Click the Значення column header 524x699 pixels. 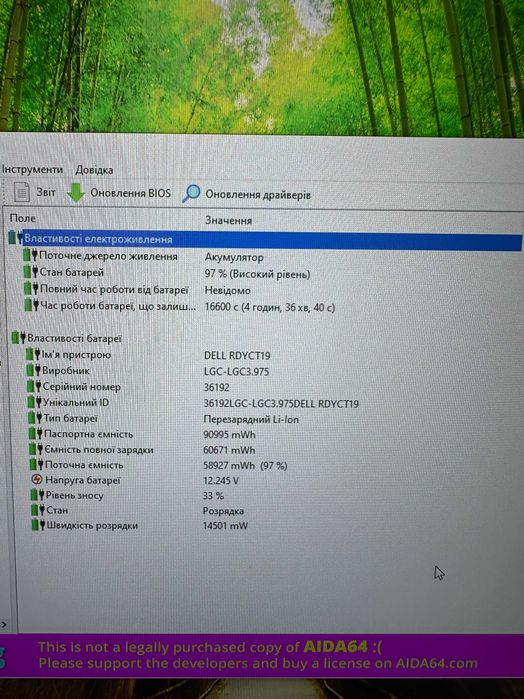[228, 220]
